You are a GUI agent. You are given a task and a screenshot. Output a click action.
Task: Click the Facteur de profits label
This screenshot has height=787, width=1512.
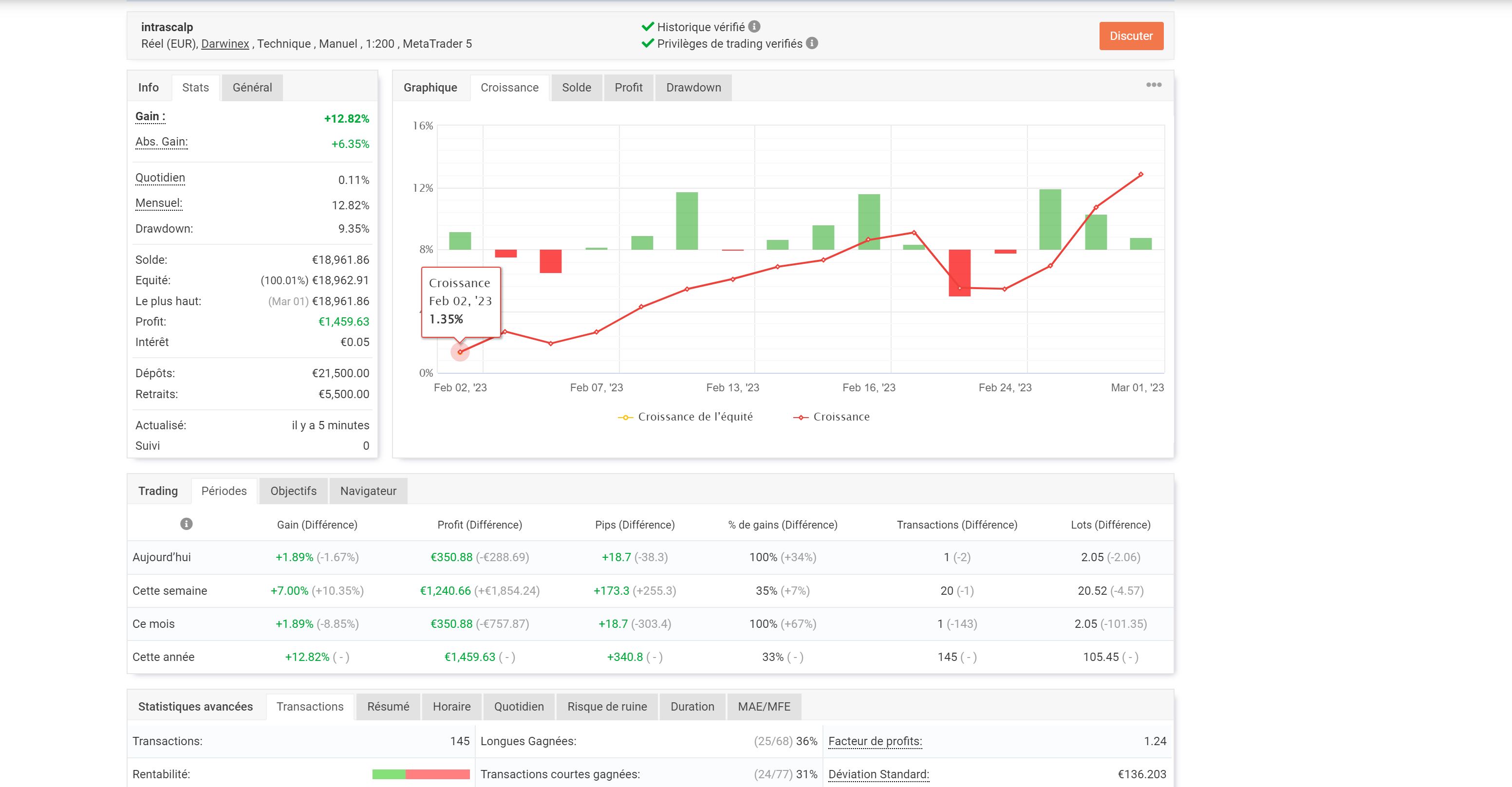coord(875,741)
